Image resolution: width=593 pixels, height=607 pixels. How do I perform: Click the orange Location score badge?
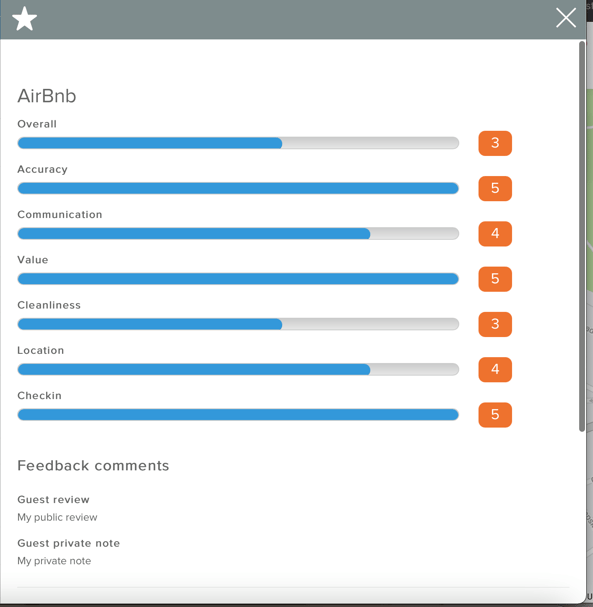tap(495, 370)
